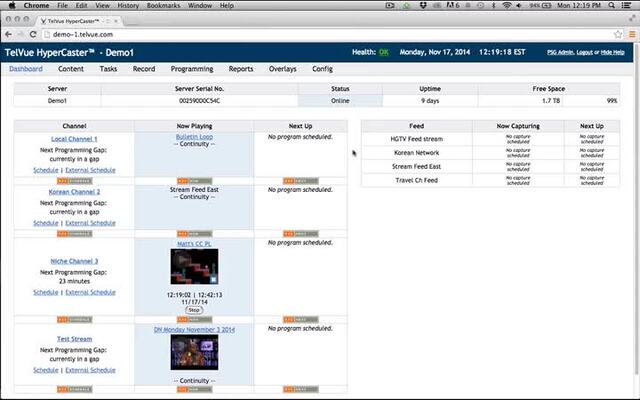Switch to the Overlays tab
This screenshot has height=400, width=640.
click(x=282, y=69)
